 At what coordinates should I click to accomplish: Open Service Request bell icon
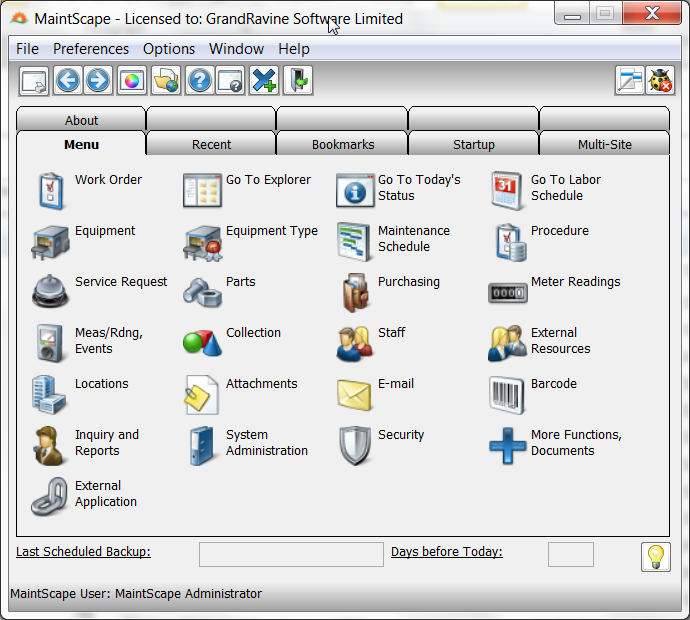coord(50,291)
